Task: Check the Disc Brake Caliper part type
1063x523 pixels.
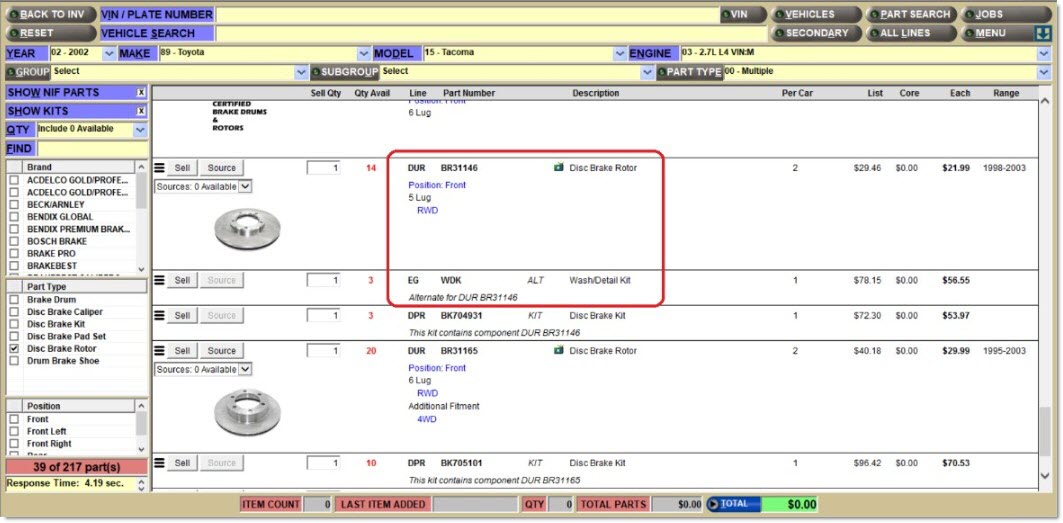Action: (14, 312)
